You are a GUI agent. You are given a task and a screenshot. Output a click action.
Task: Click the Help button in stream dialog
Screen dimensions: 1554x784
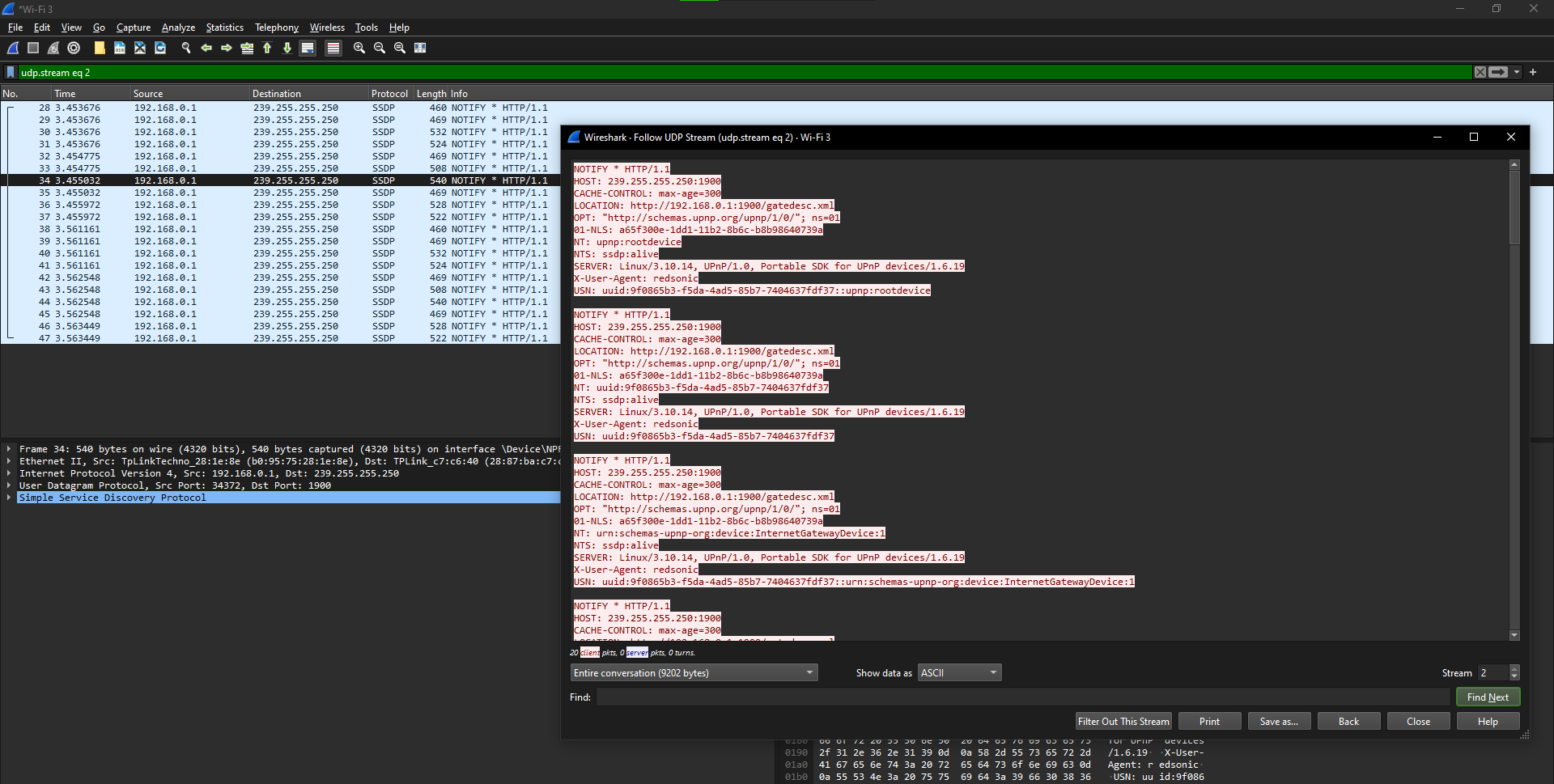point(1488,722)
